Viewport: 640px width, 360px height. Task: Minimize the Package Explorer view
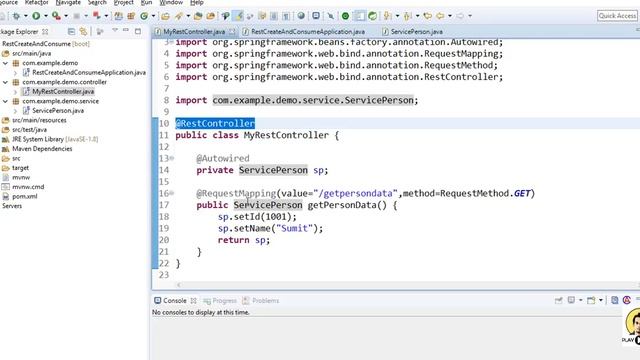tap(126, 31)
